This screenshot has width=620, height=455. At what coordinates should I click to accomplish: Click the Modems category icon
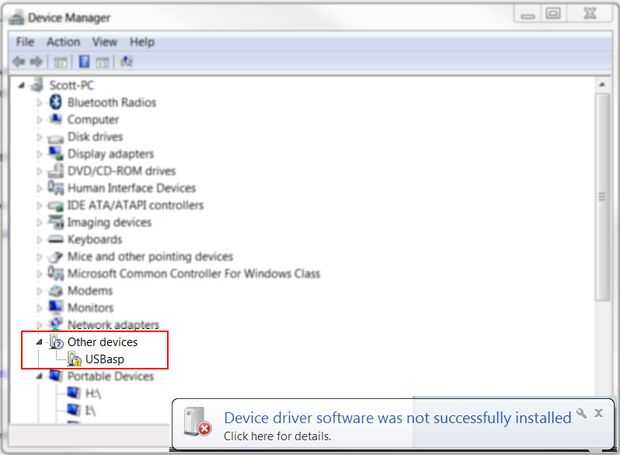pos(56,291)
